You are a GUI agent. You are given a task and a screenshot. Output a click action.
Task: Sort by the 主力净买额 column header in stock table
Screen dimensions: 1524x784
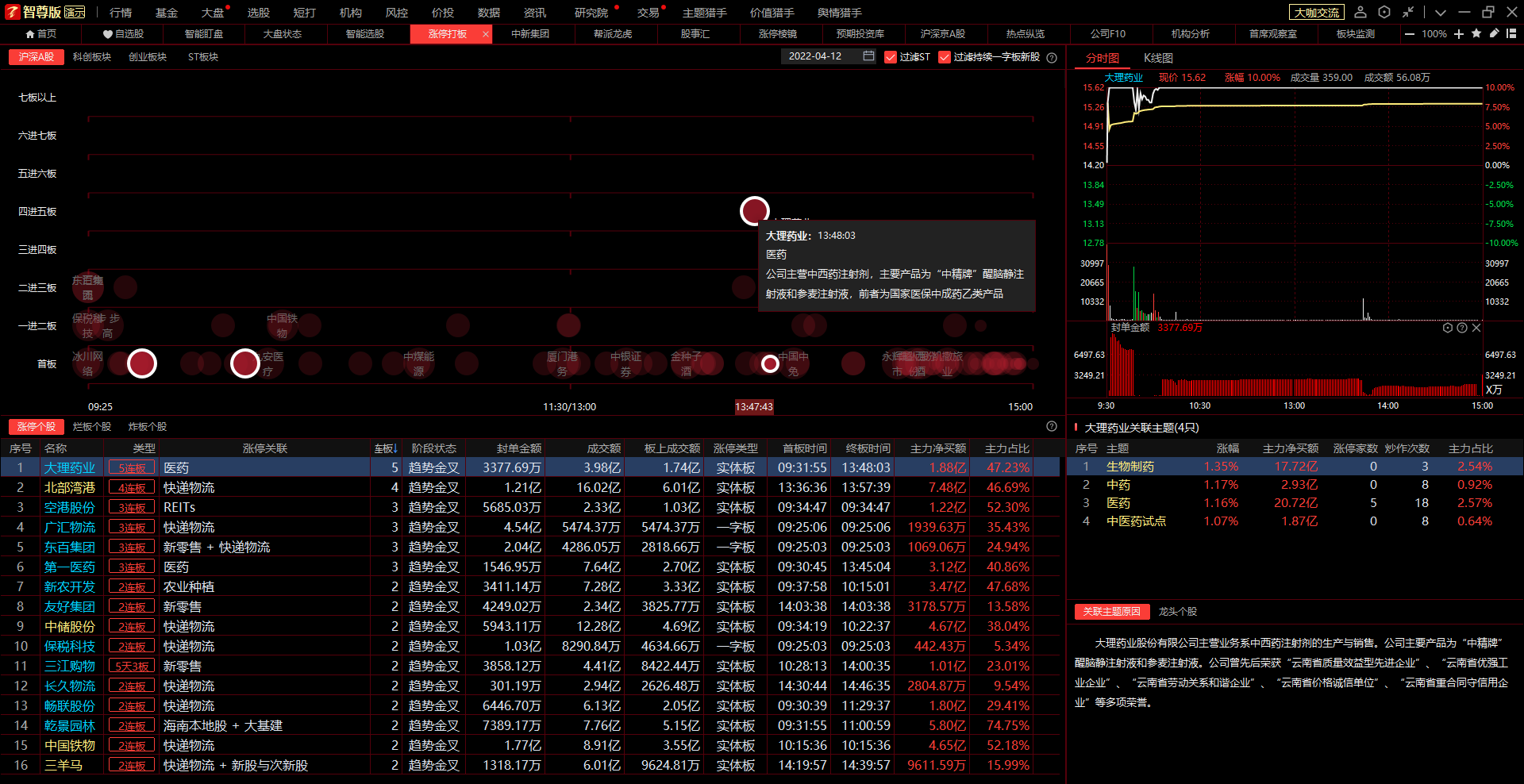pos(938,448)
